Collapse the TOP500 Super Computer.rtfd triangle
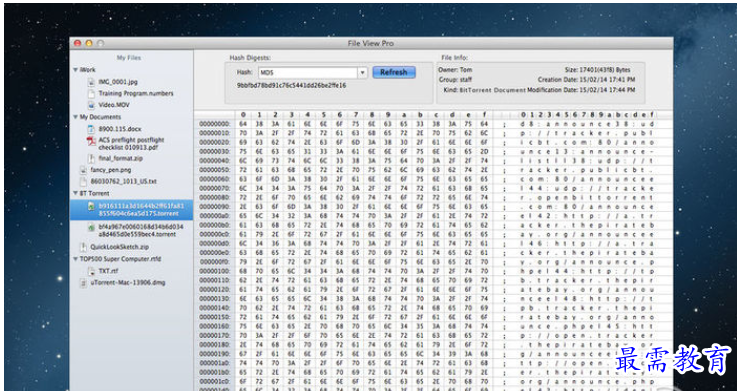The width and height of the screenshot is (737, 391). [75, 259]
